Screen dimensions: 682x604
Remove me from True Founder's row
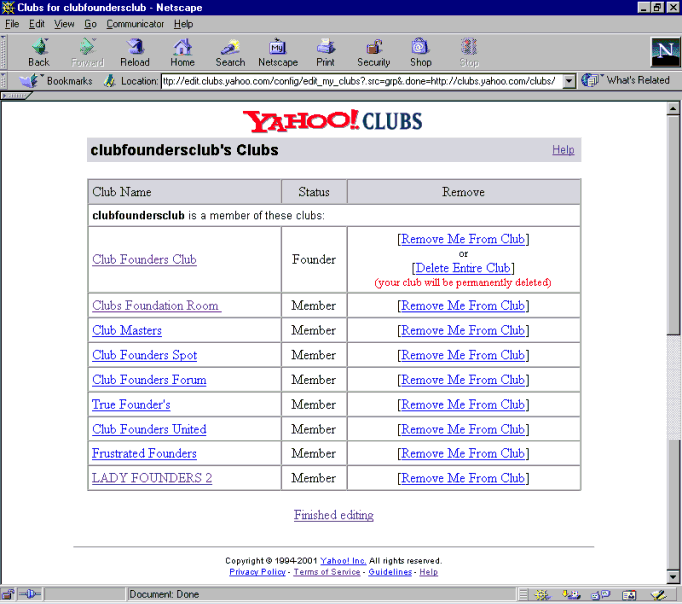pos(463,405)
